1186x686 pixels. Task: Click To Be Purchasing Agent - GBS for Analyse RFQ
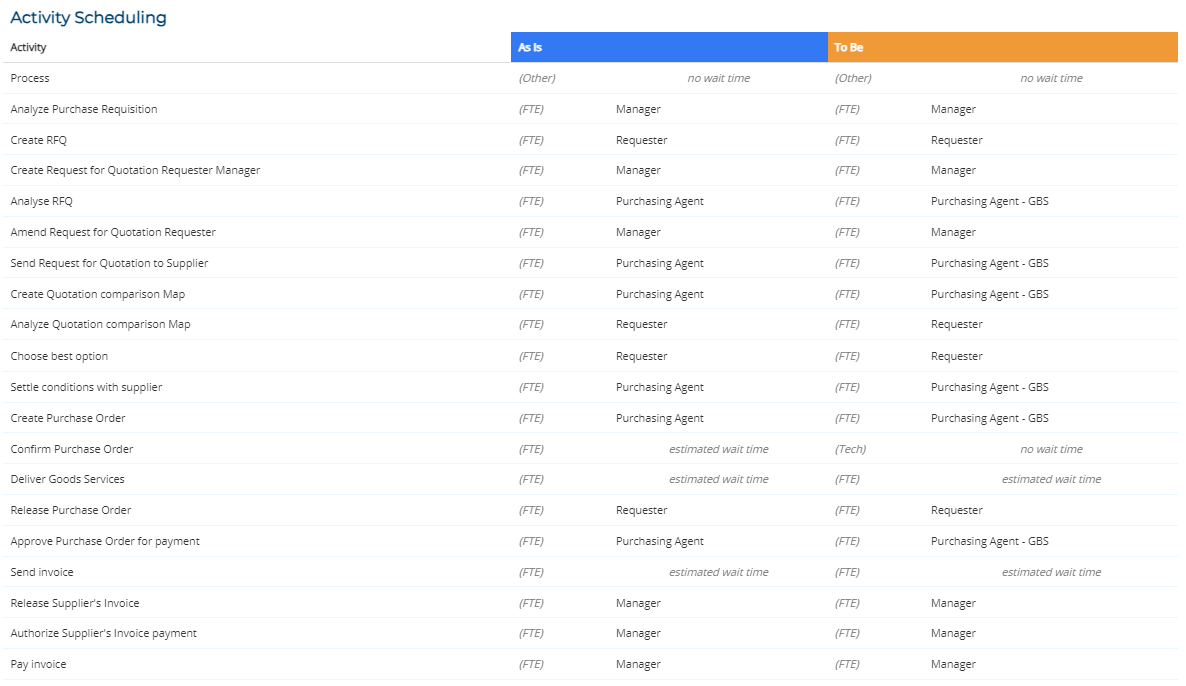tap(989, 201)
